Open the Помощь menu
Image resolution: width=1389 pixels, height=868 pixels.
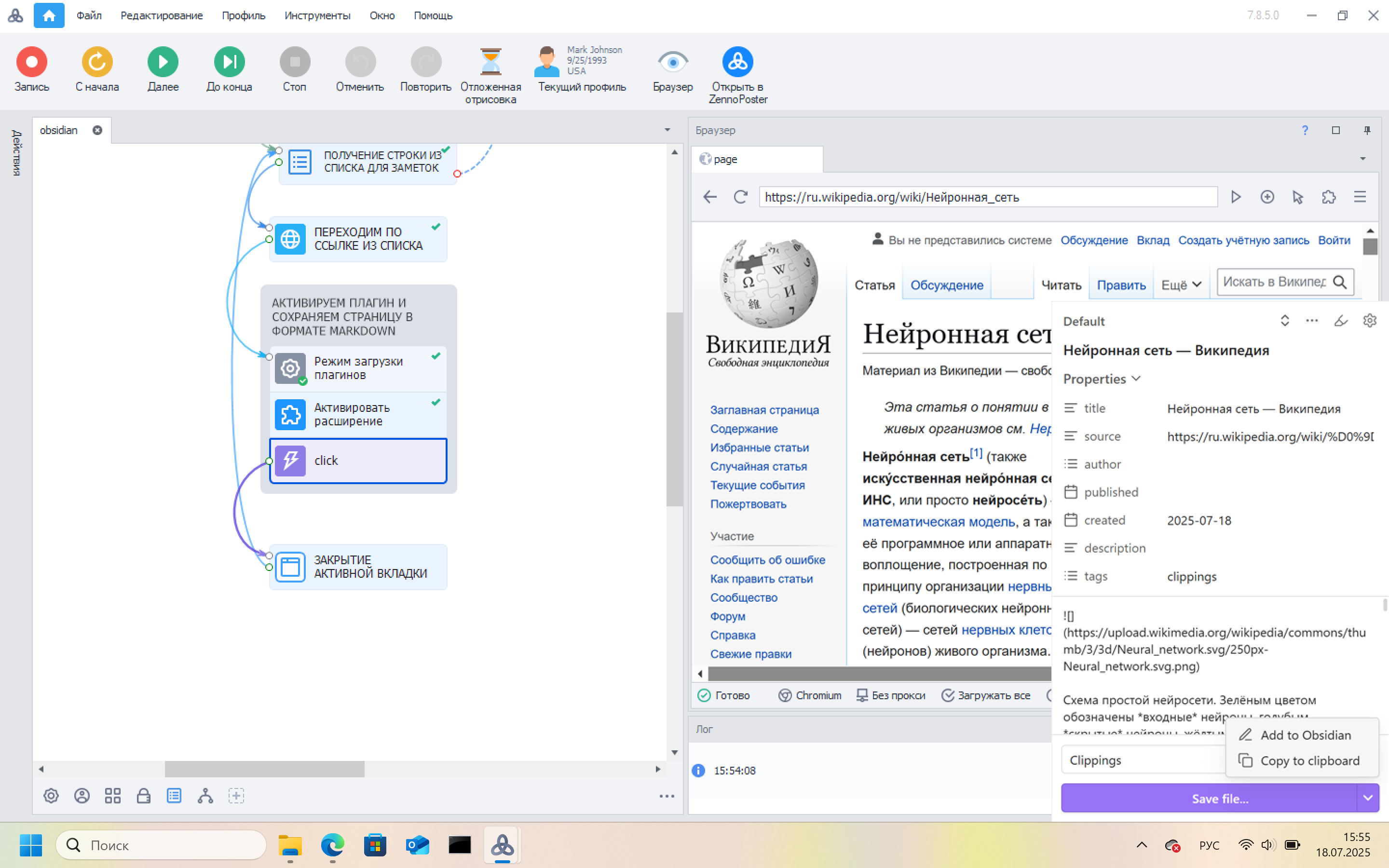tap(433, 15)
